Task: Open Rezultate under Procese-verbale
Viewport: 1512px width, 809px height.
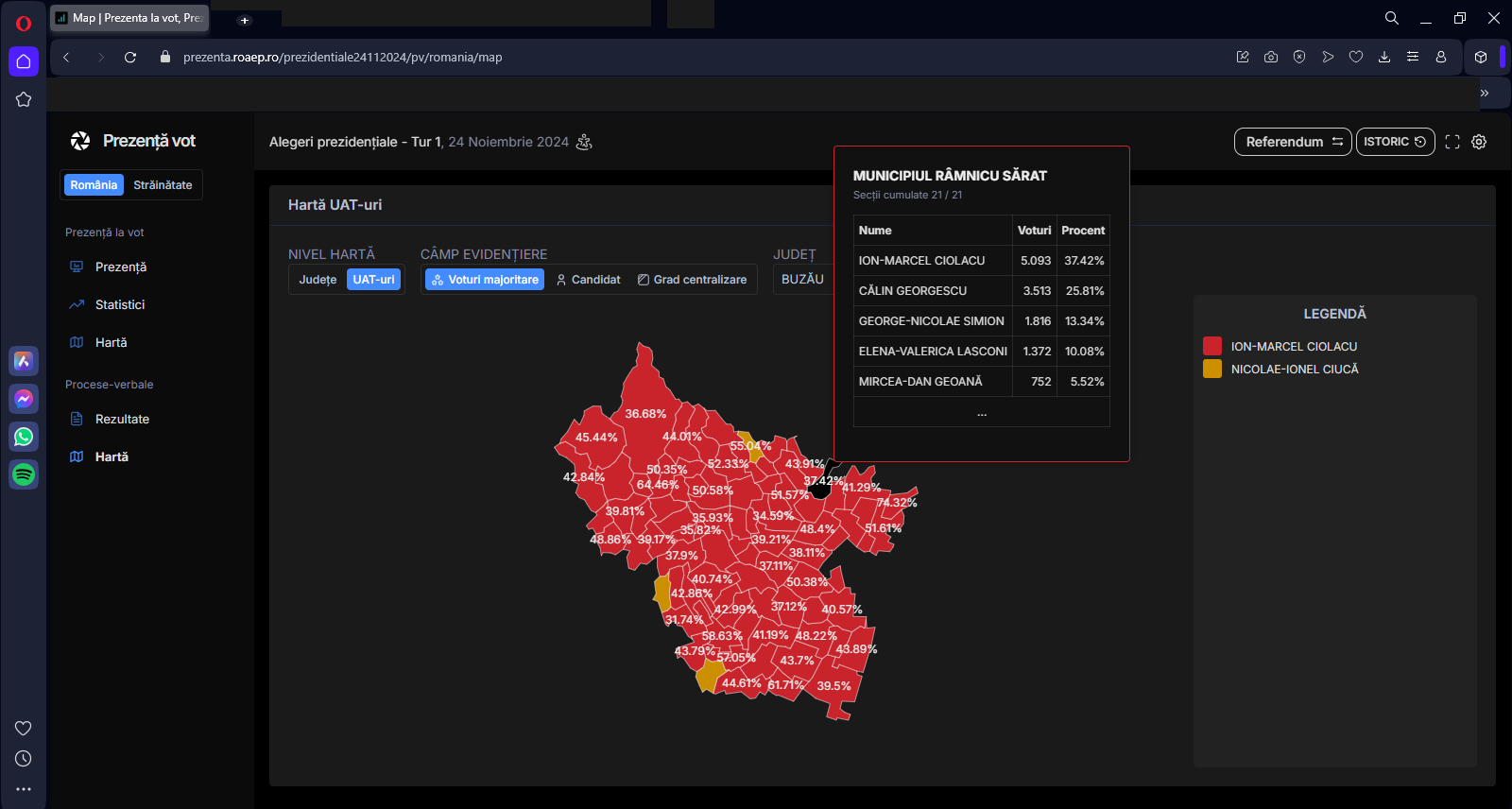Action: click(122, 420)
